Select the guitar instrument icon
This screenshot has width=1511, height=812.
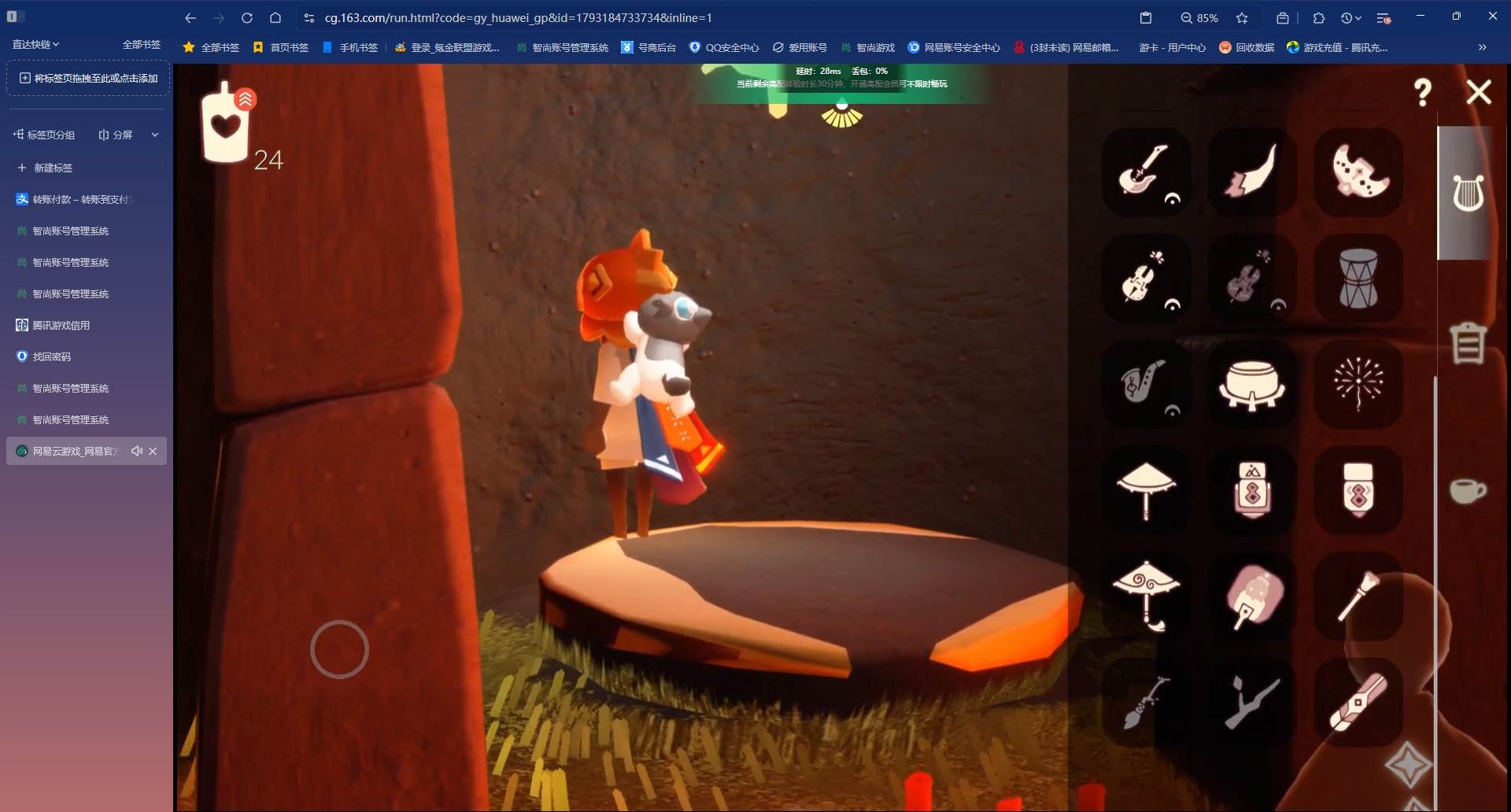[1145, 171]
